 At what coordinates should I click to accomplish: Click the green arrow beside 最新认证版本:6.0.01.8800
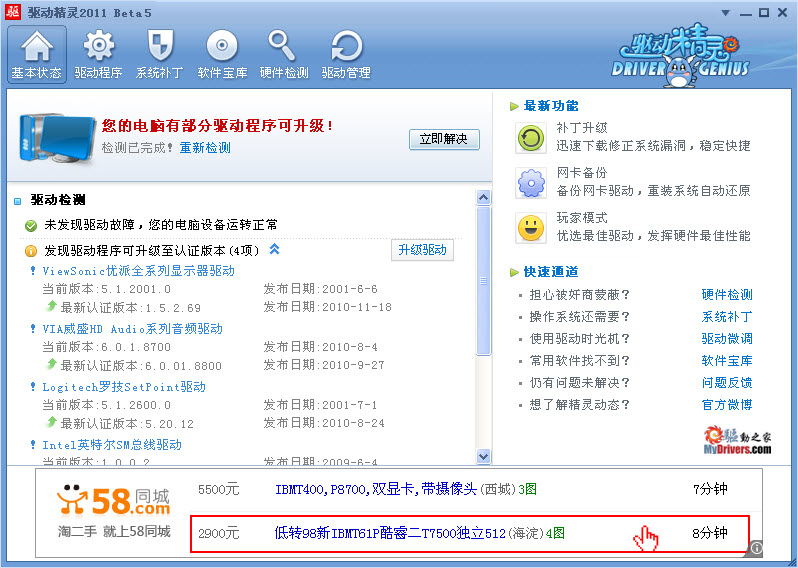pos(51,364)
